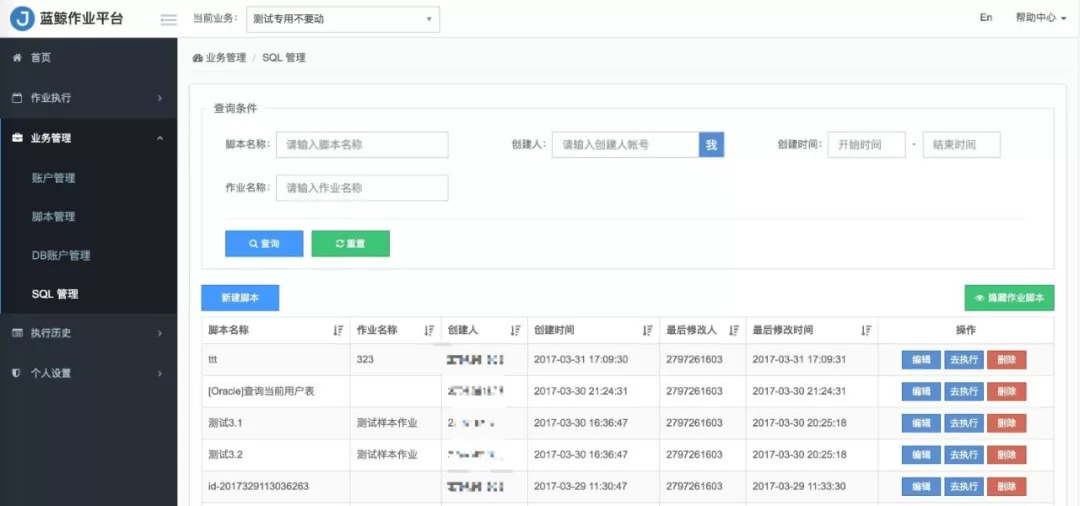Image resolution: width=1080 pixels, height=506 pixels.
Task: Click the 业务管理 breadcrumb link
Action: click(225, 59)
